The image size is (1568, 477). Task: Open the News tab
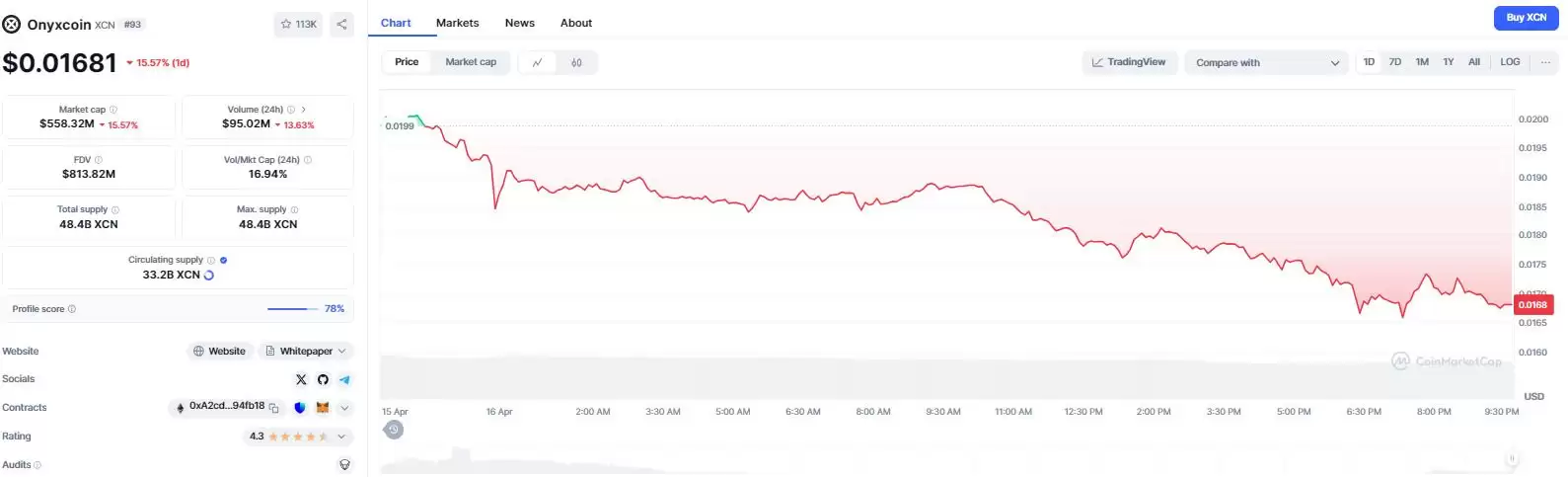pyautogui.click(x=519, y=23)
